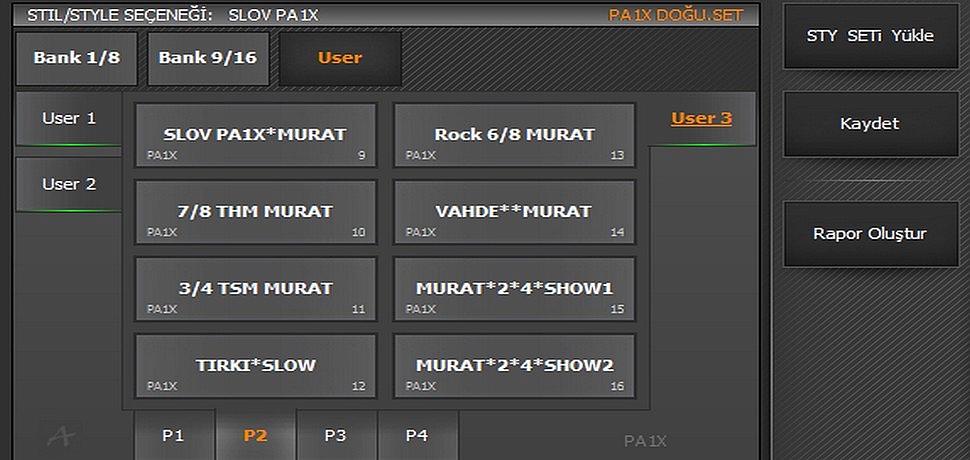Open the Bank 9/16 tab
970x460 pixels.
pyautogui.click(x=207, y=58)
